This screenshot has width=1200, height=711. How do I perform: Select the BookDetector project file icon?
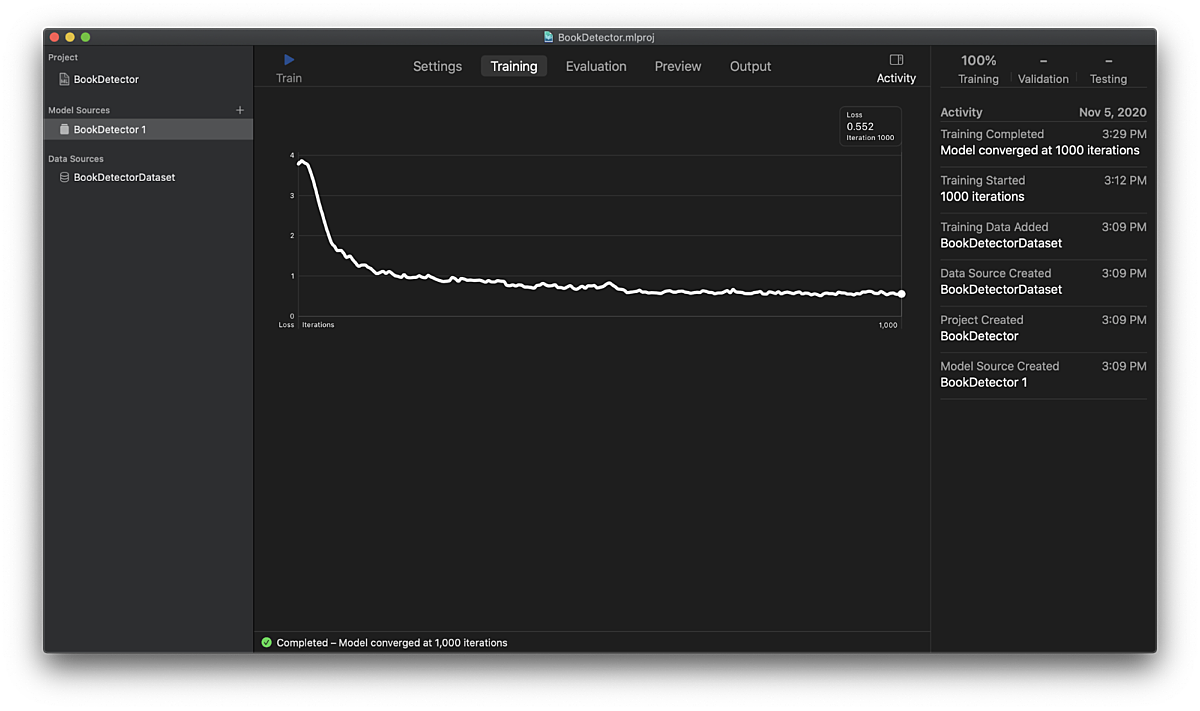(64, 79)
